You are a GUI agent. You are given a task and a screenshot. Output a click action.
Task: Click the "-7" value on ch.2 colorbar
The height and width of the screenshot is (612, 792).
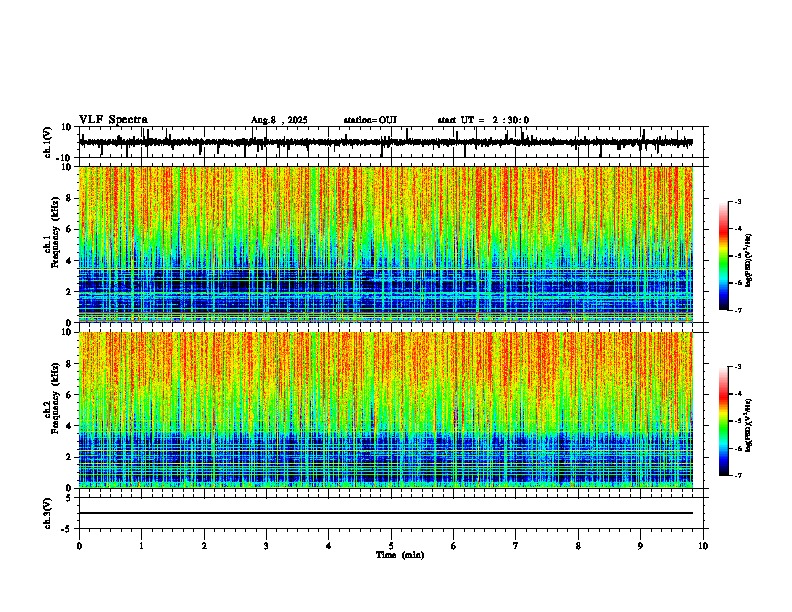[x=738, y=475]
